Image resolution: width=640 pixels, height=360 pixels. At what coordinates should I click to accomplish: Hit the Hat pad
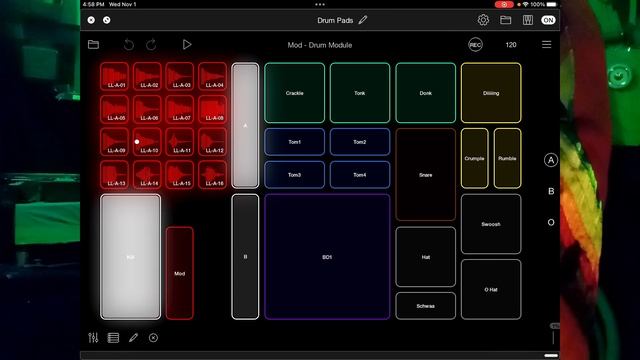click(x=425, y=257)
